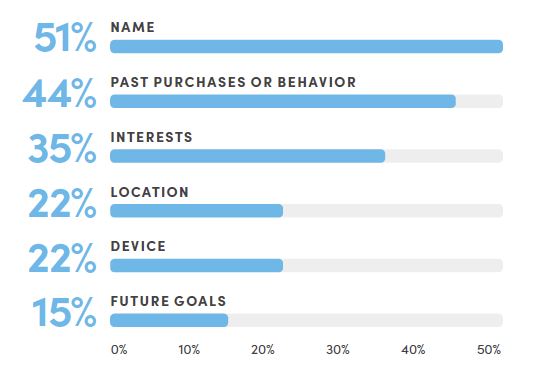Click the NAME bar at 51%

pyautogui.click(x=306, y=46)
